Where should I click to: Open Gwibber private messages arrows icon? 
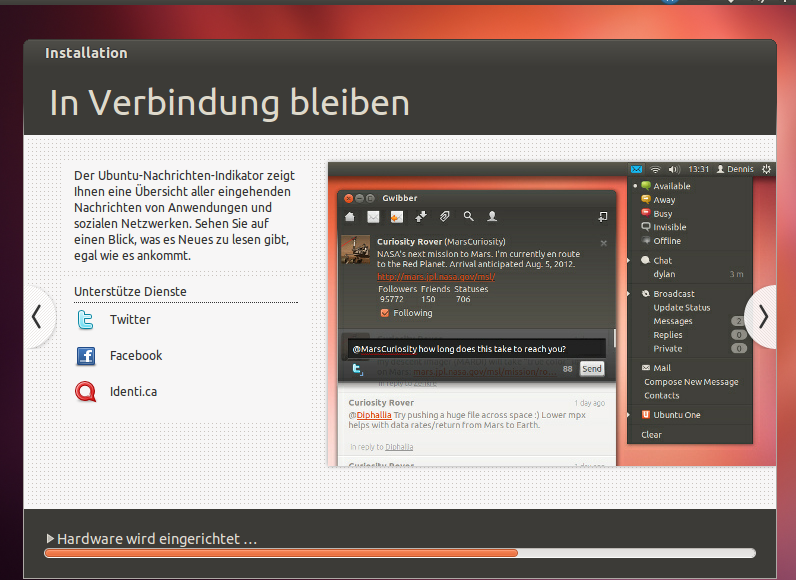[x=421, y=217]
